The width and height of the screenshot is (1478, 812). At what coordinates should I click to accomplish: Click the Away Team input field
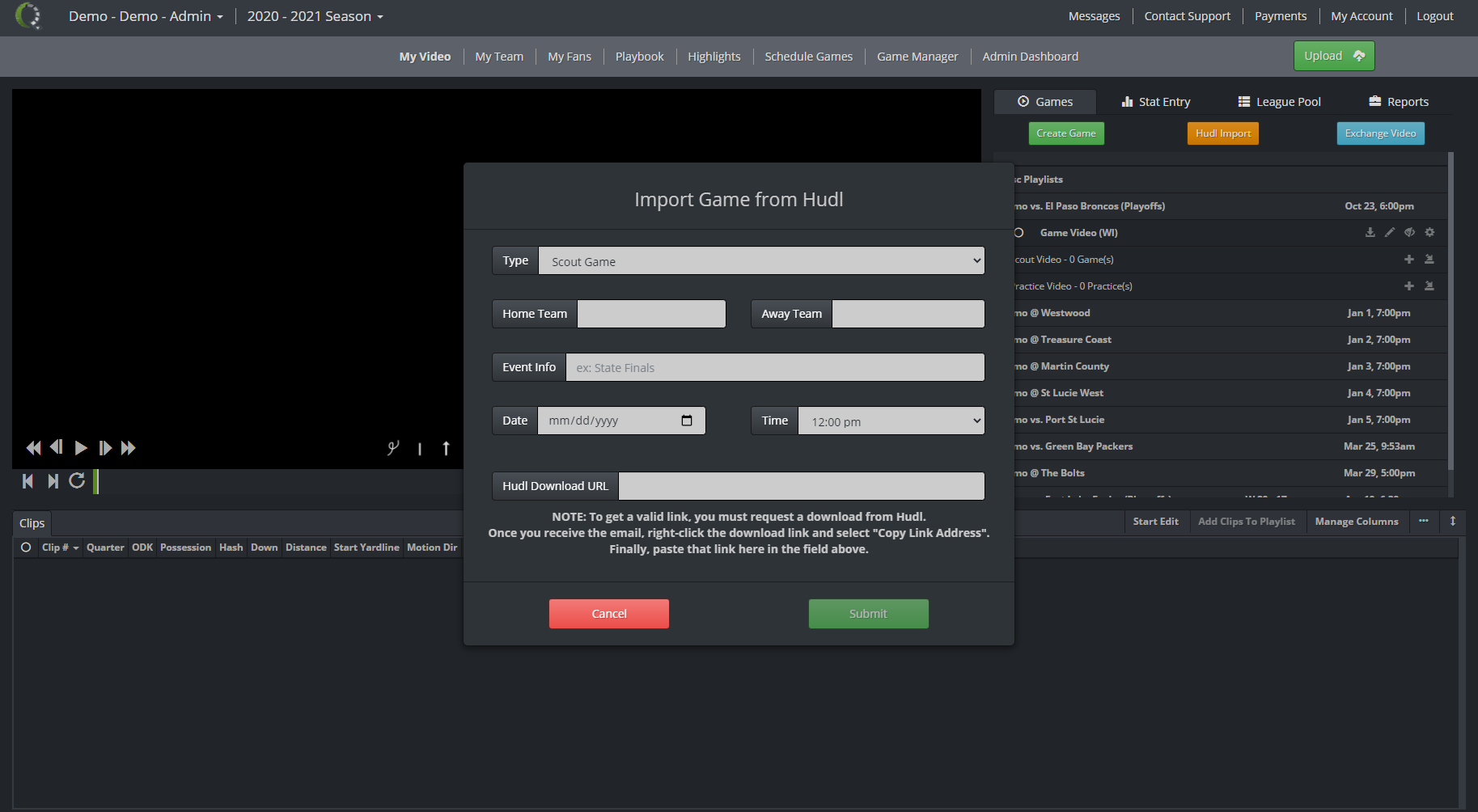point(908,314)
